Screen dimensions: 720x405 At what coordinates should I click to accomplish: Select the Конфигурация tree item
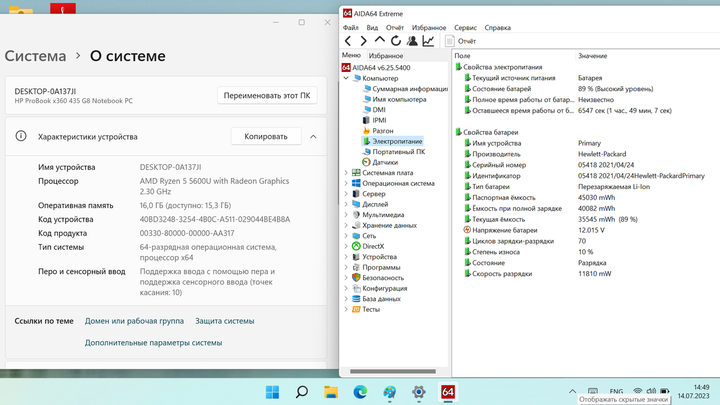tap(380, 289)
